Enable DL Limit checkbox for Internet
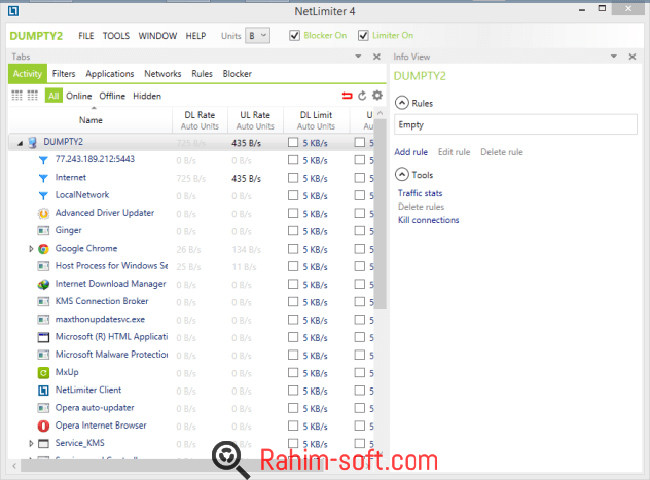Screen dimensions: 650x480 coord(293,178)
